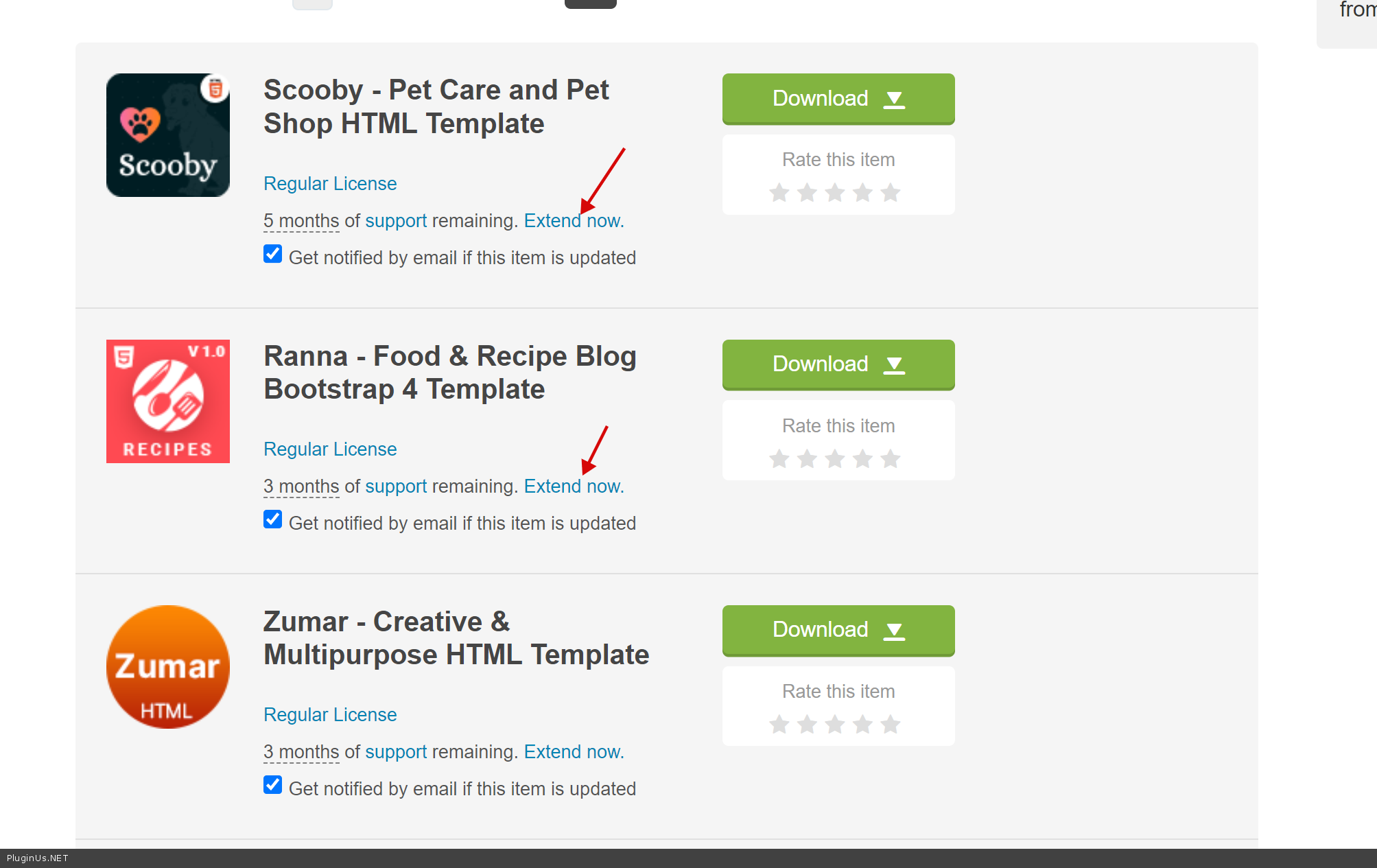Expand Download options for Ranna template
Viewport: 1377px width, 868px height.
pyautogui.click(x=838, y=364)
